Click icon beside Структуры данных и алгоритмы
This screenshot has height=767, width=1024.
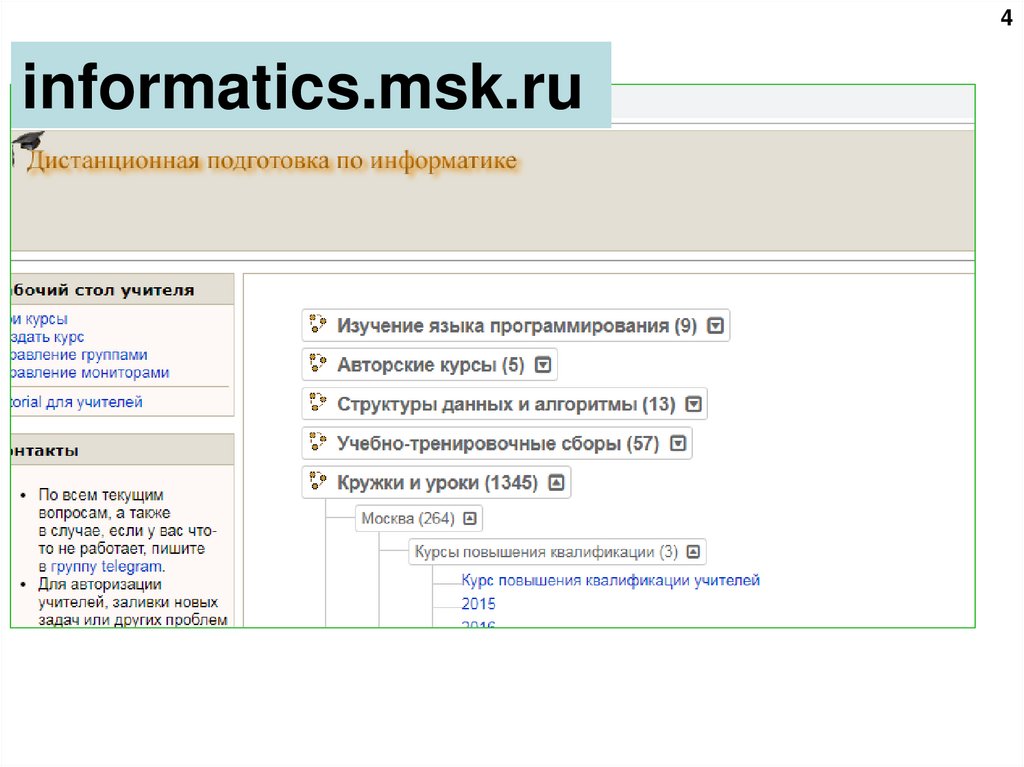coord(318,403)
